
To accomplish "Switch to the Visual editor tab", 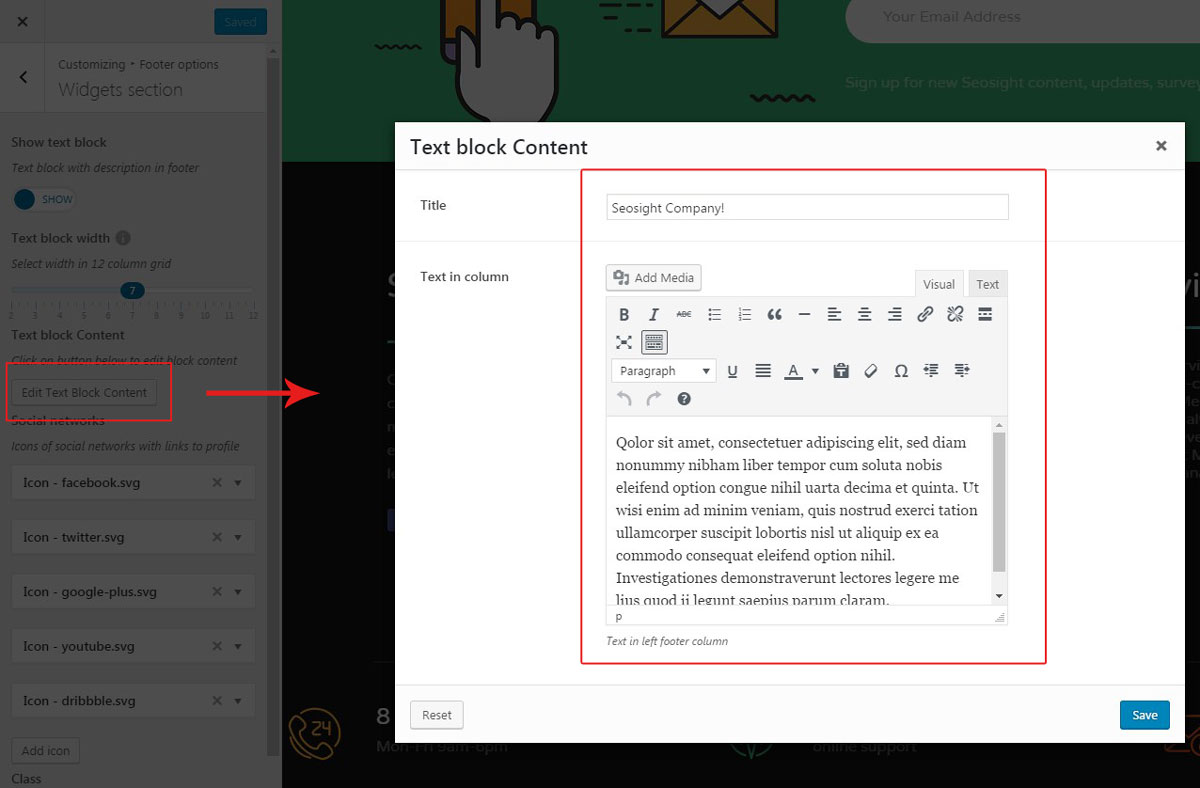I will coord(938,284).
